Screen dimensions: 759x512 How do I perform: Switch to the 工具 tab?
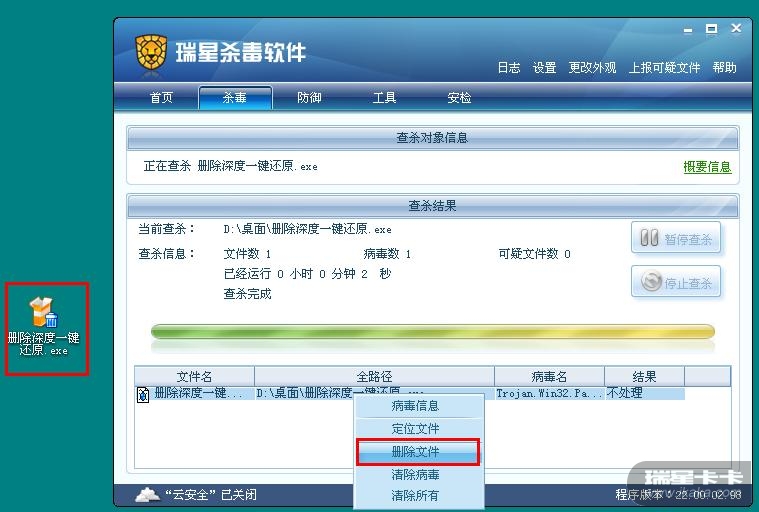[x=384, y=98]
